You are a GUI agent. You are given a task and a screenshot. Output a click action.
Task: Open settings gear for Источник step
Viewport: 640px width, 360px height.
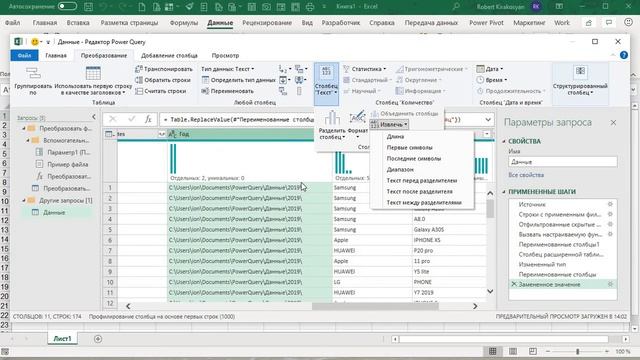click(610, 204)
